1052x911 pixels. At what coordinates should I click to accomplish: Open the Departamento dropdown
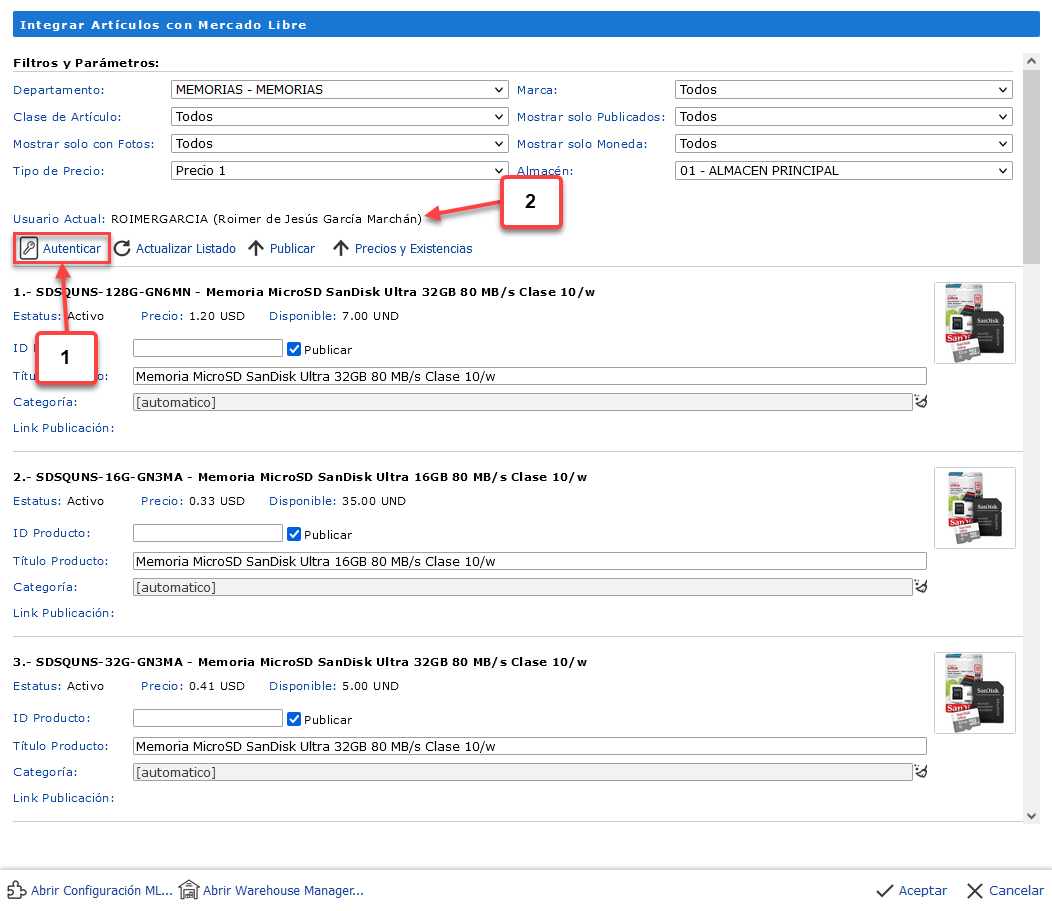(x=339, y=90)
